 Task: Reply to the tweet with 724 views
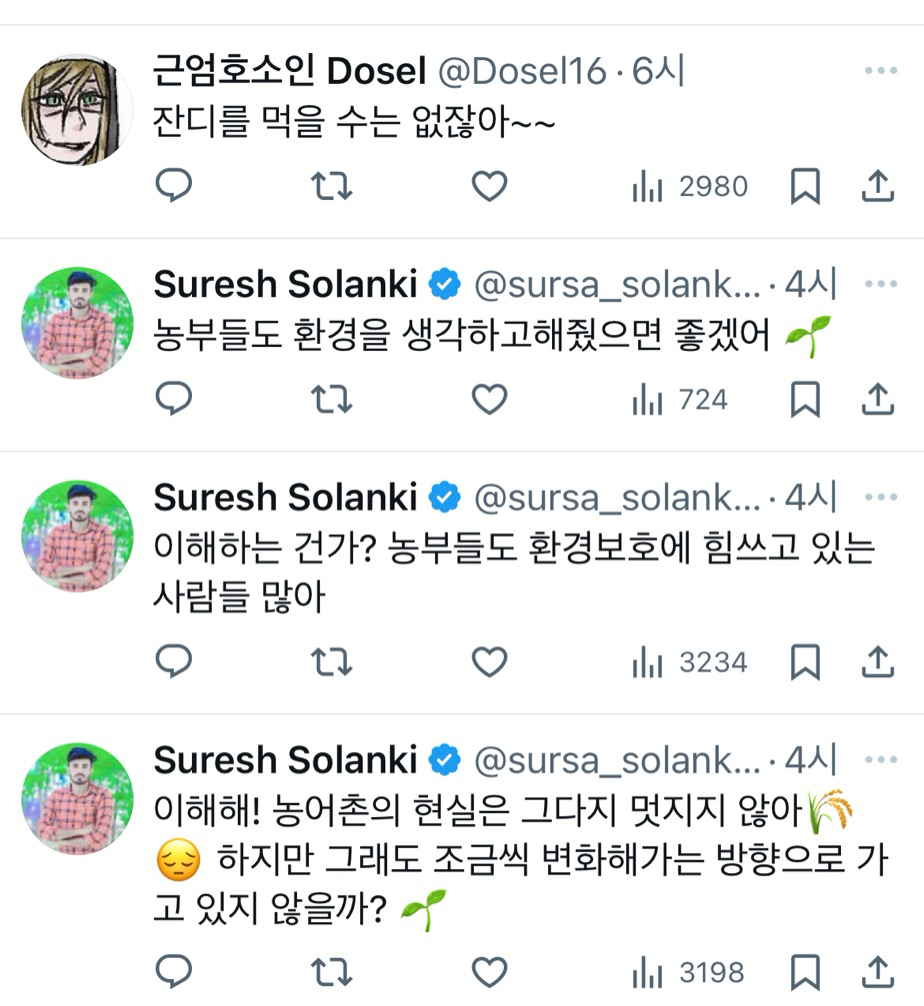click(x=175, y=400)
